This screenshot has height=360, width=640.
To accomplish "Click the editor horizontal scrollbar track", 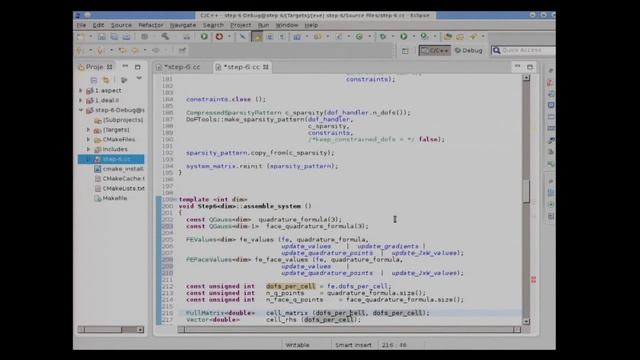I will coord(349,329).
